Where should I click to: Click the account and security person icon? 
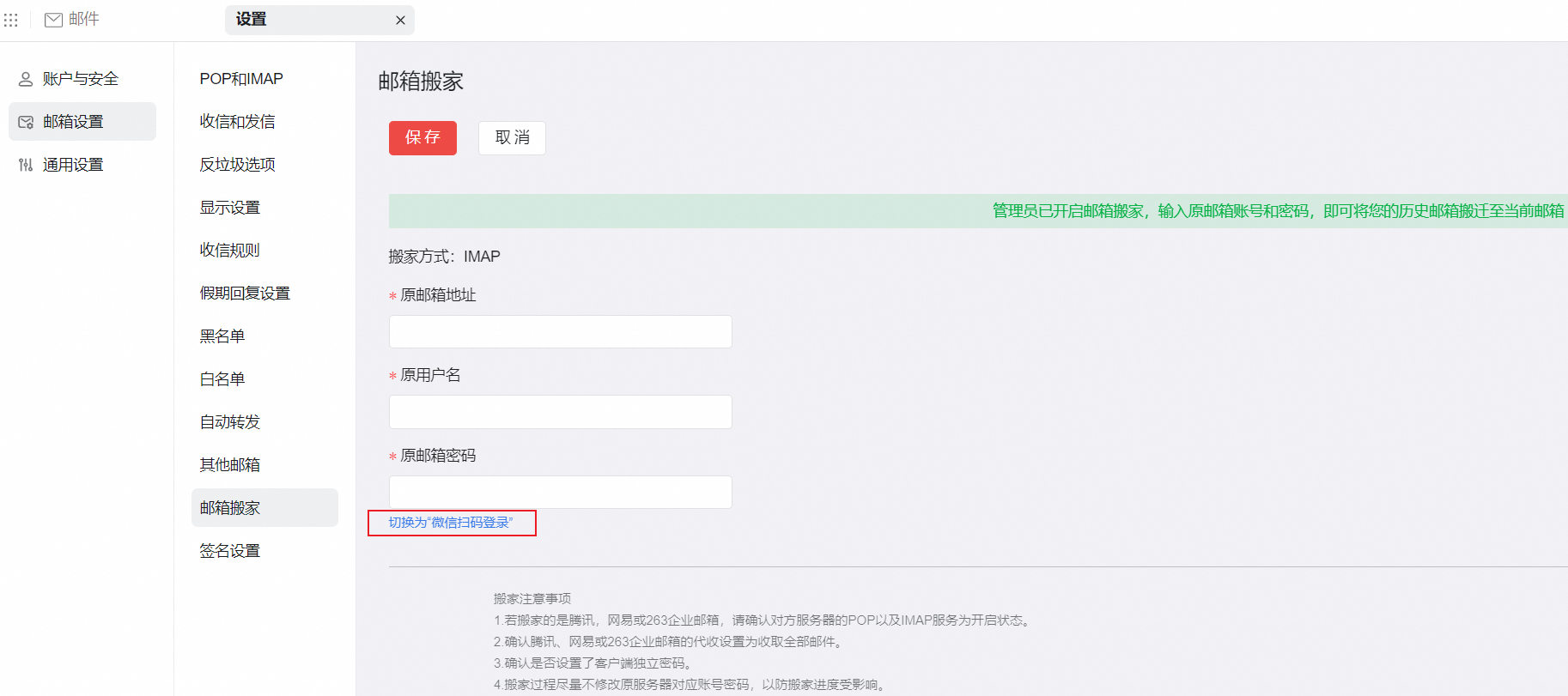tap(26, 79)
